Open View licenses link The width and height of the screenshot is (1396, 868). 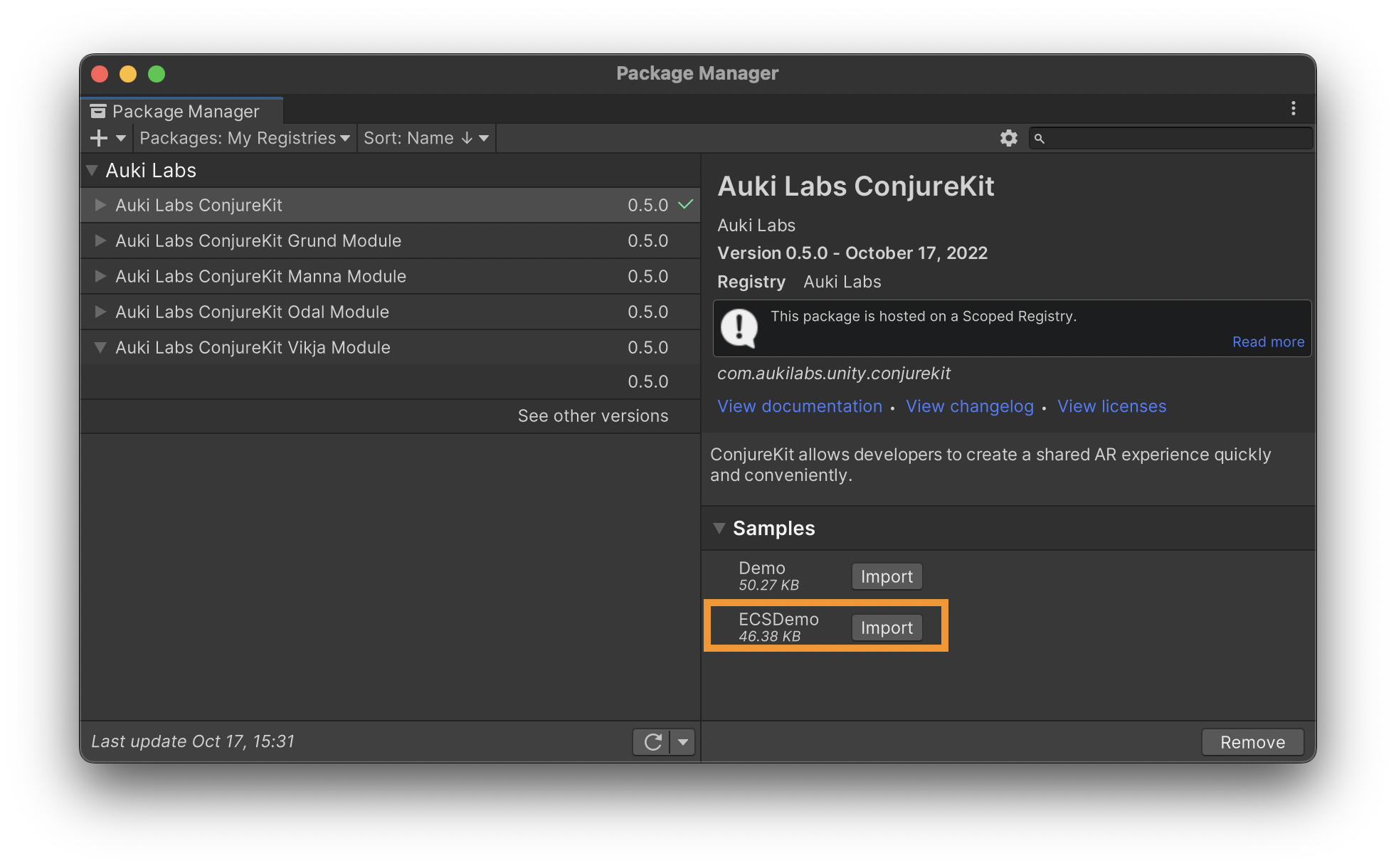click(1111, 406)
